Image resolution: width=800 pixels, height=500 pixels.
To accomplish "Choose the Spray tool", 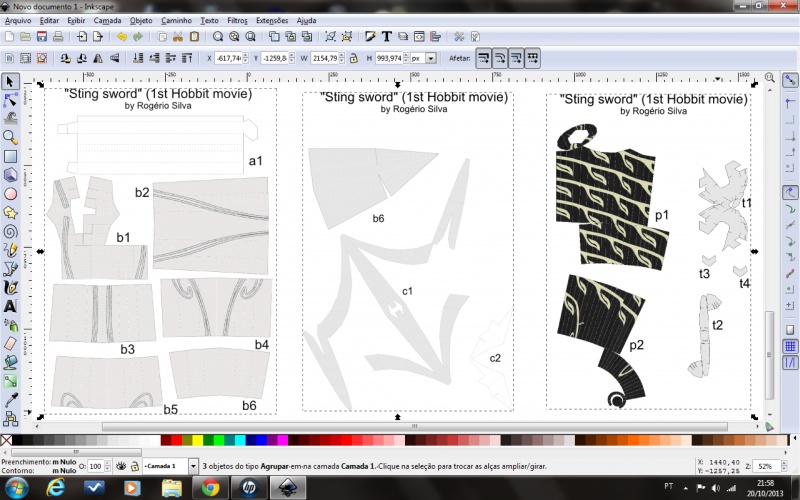I will coord(10,325).
